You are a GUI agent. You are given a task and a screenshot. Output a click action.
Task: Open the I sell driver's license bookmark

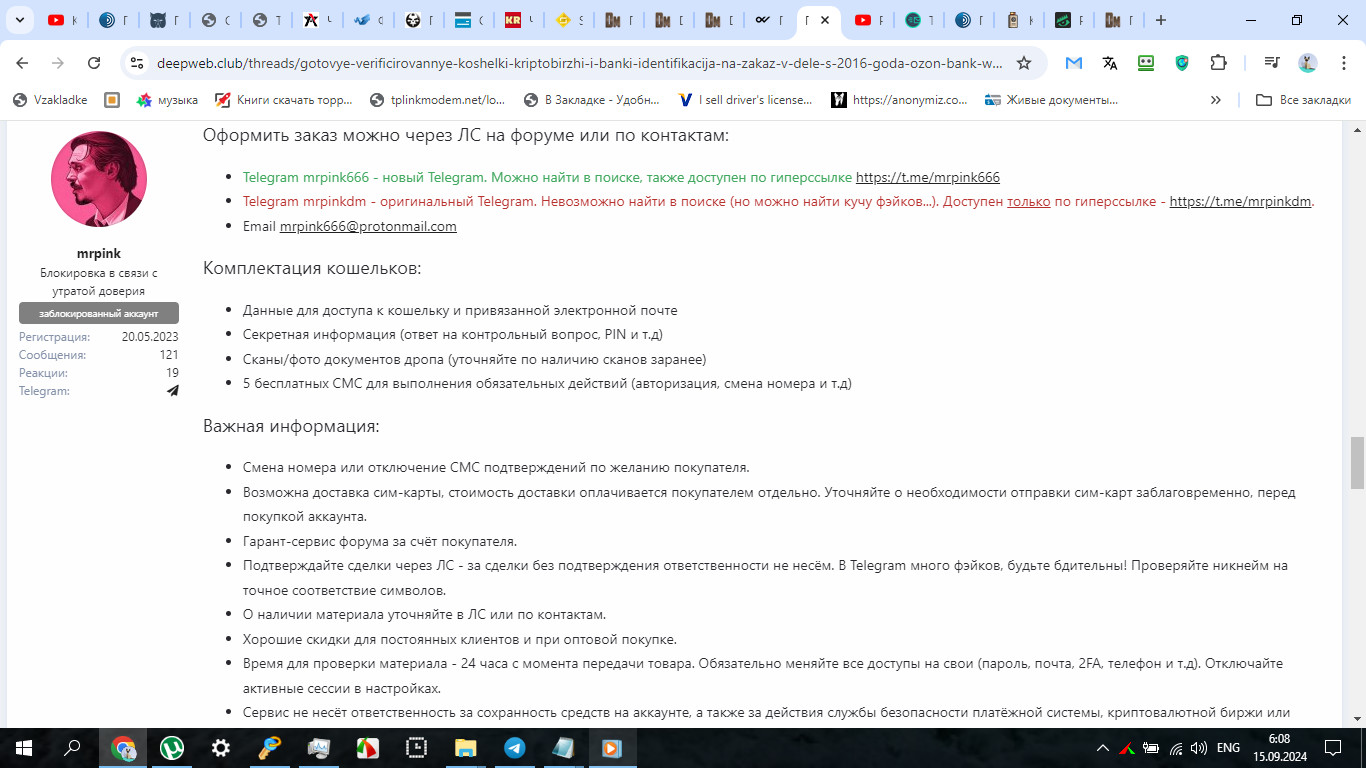point(745,100)
